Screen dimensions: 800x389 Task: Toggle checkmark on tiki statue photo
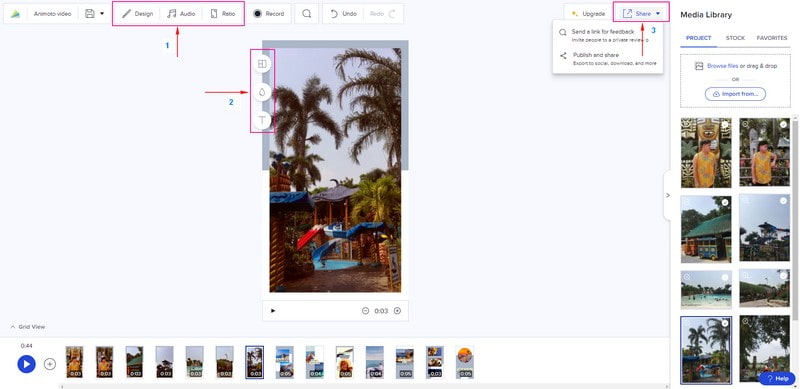tap(724, 124)
